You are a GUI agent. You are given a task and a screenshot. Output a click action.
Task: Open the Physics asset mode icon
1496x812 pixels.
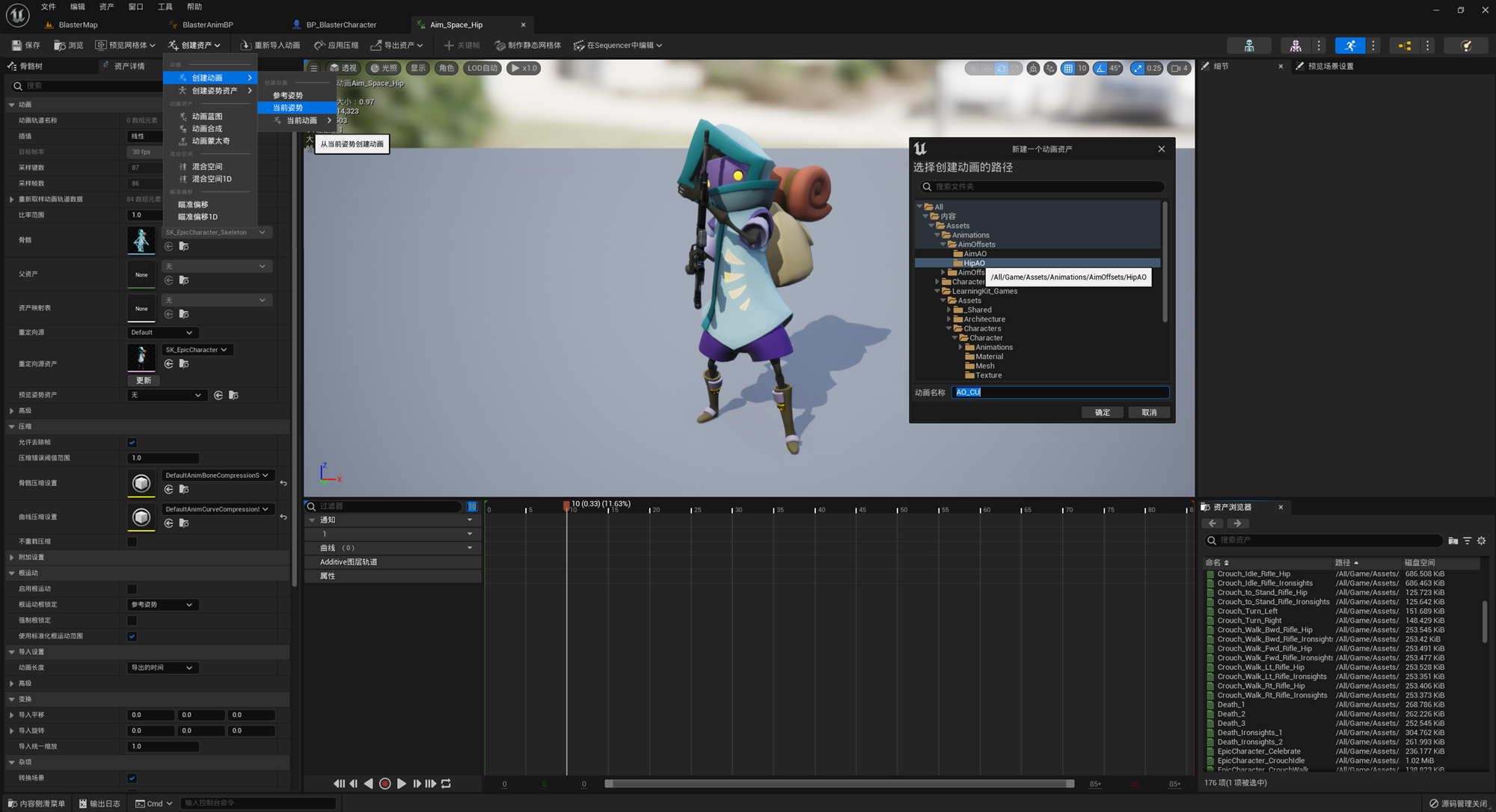1467,46
